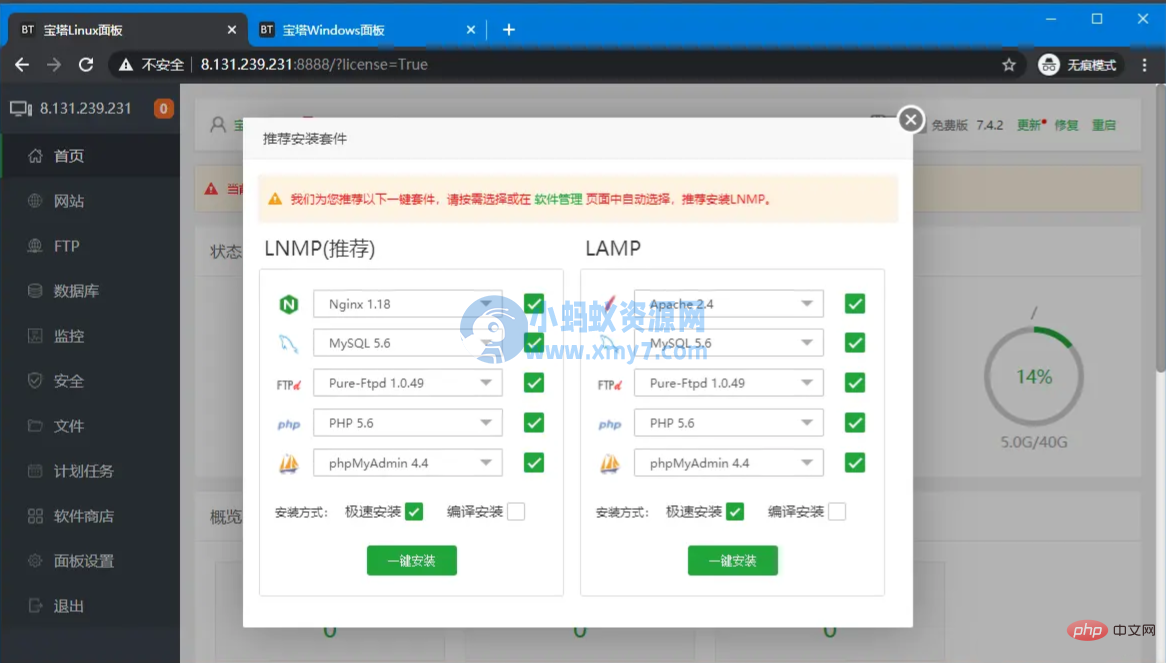Go back to previous browser page
Image resolution: width=1166 pixels, height=663 pixels.
click(22, 65)
